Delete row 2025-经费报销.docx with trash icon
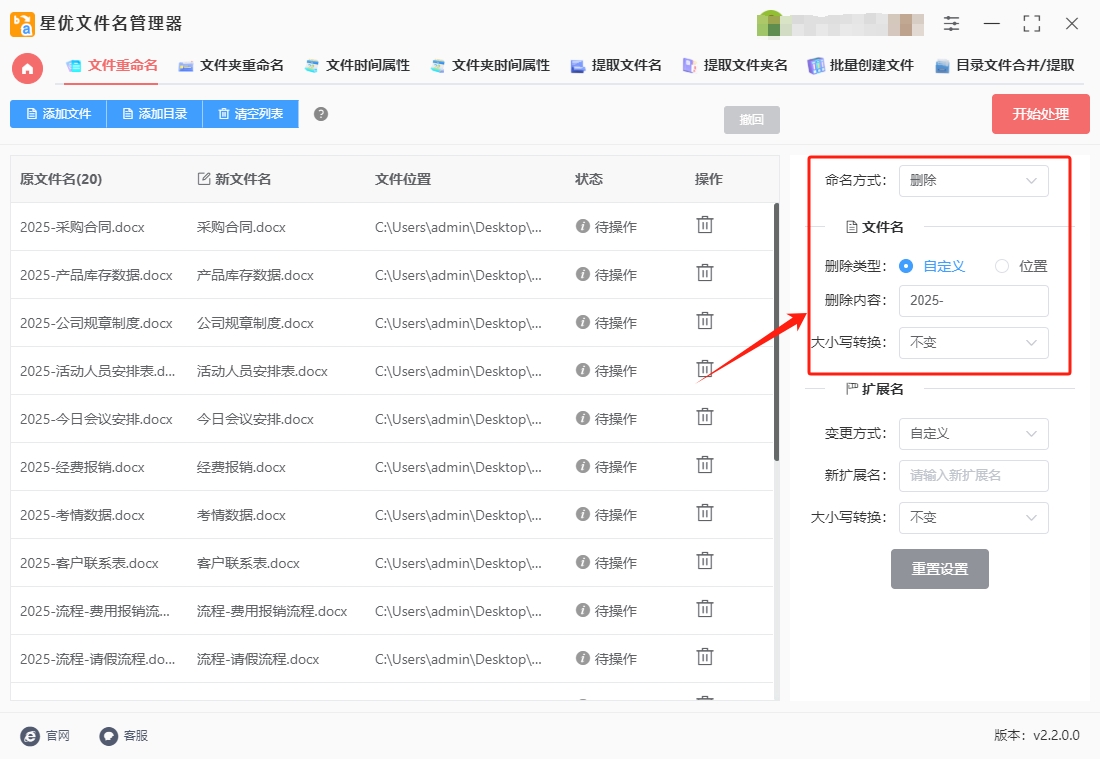This screenshot has height=760, width=1100. tap(704, 465)
